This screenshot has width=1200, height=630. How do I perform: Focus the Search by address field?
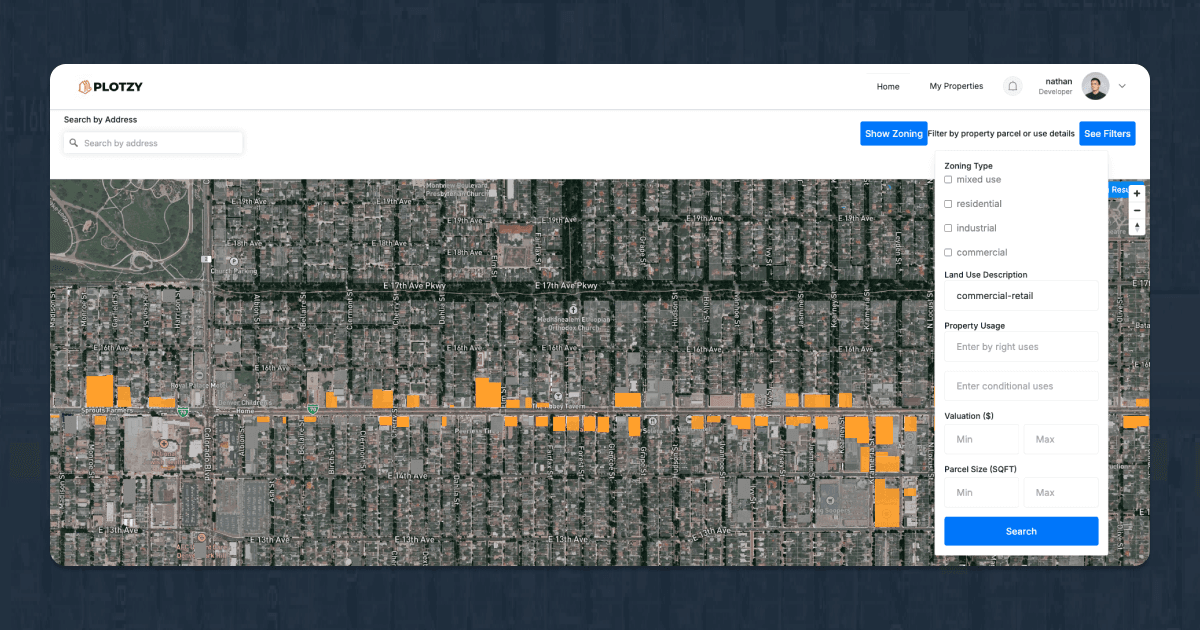click(x=153, y=143)
